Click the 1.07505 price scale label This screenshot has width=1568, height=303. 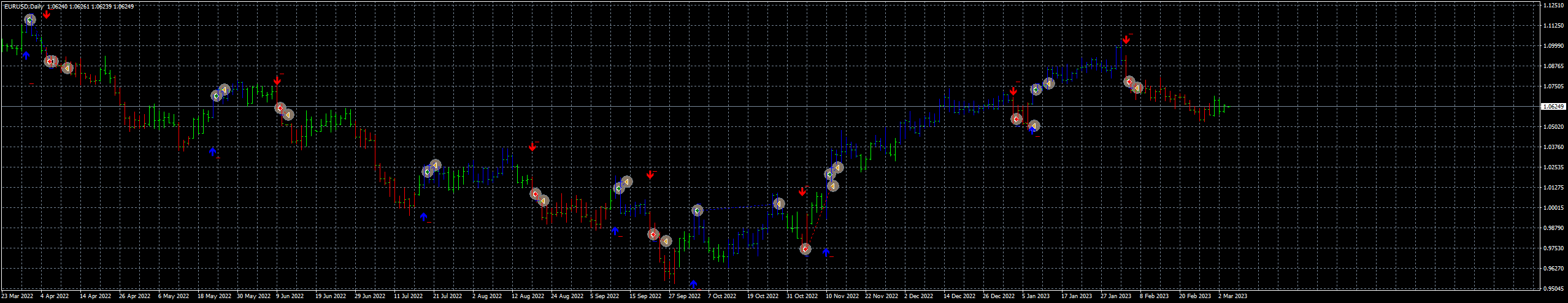[1553, 86]
